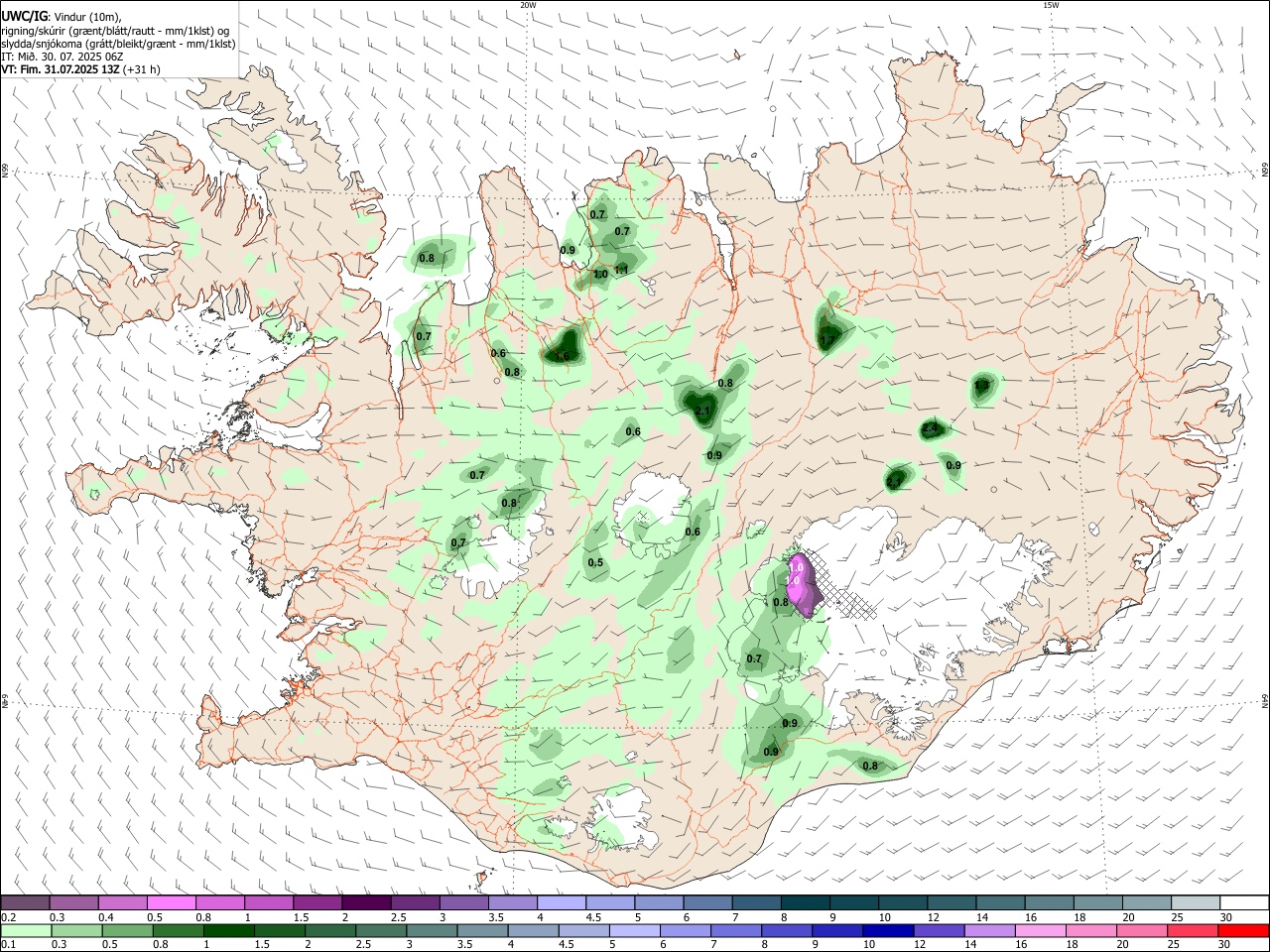Select the '30' label in the upper legend row
This screenshot has width=1270, height=952.
pos(1226,916)
